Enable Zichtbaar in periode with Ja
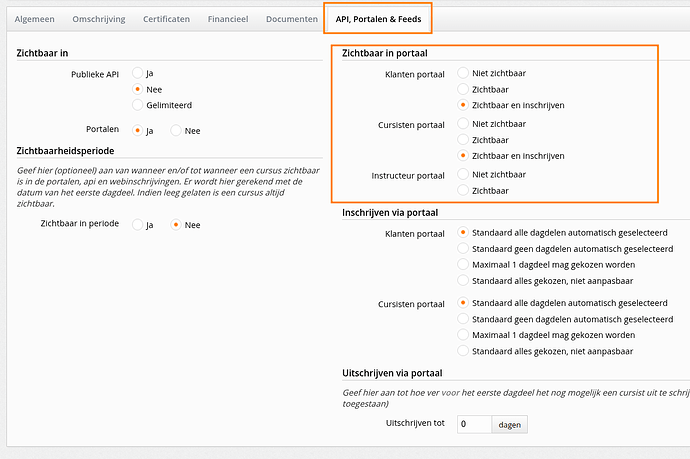 (x=137, y=224)
